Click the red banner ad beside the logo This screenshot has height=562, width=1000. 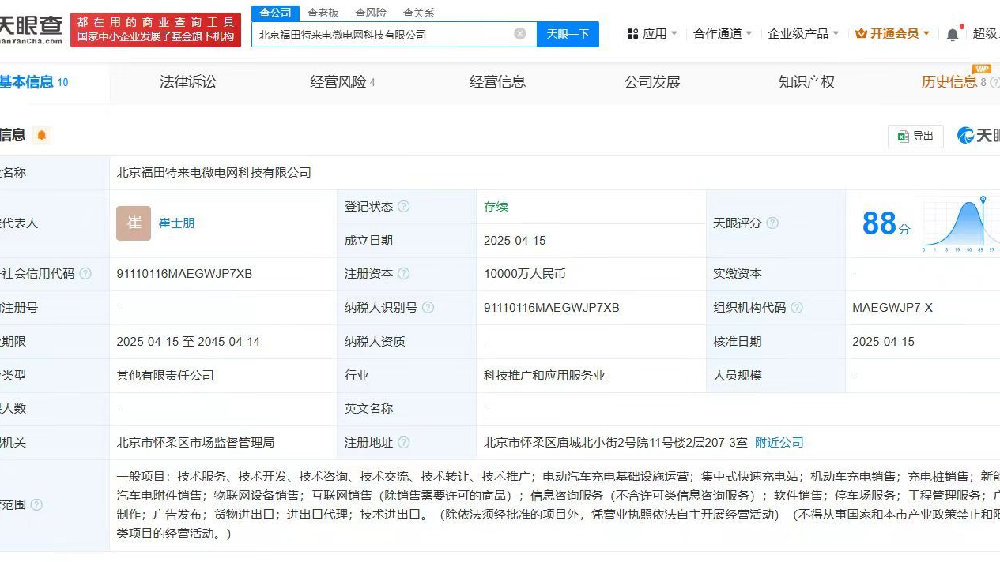point(155,29)
